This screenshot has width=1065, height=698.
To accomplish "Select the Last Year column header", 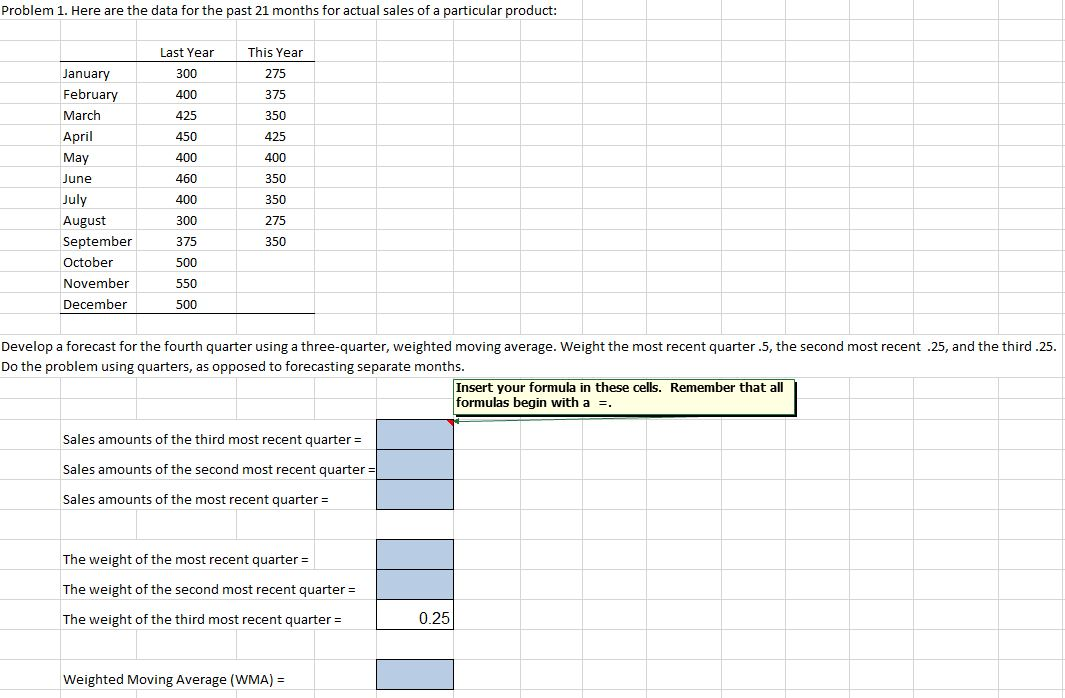I will (x=186, y=52).
